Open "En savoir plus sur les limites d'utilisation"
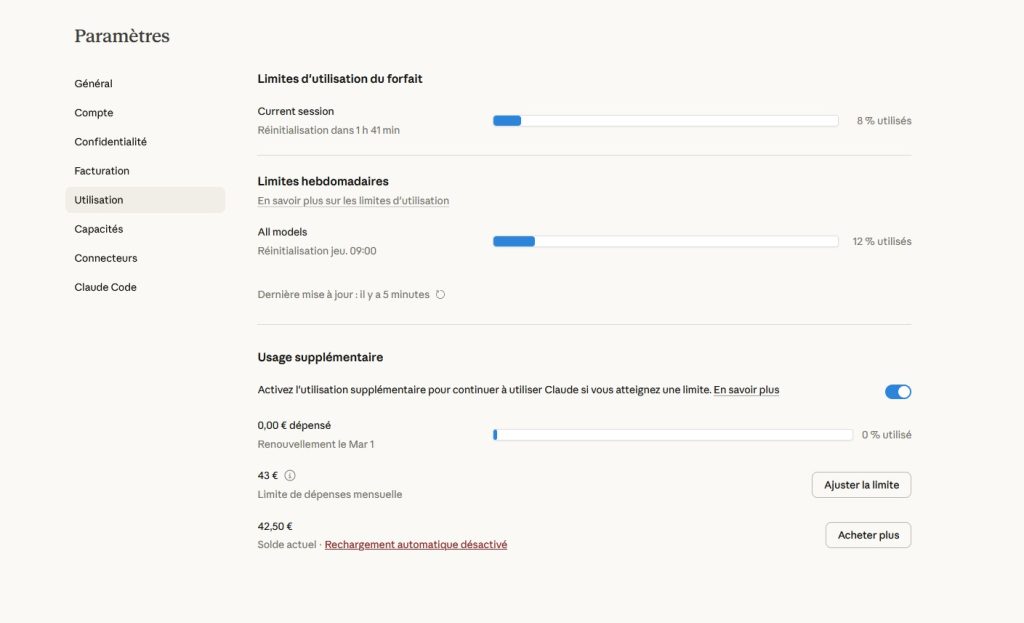 353,200
